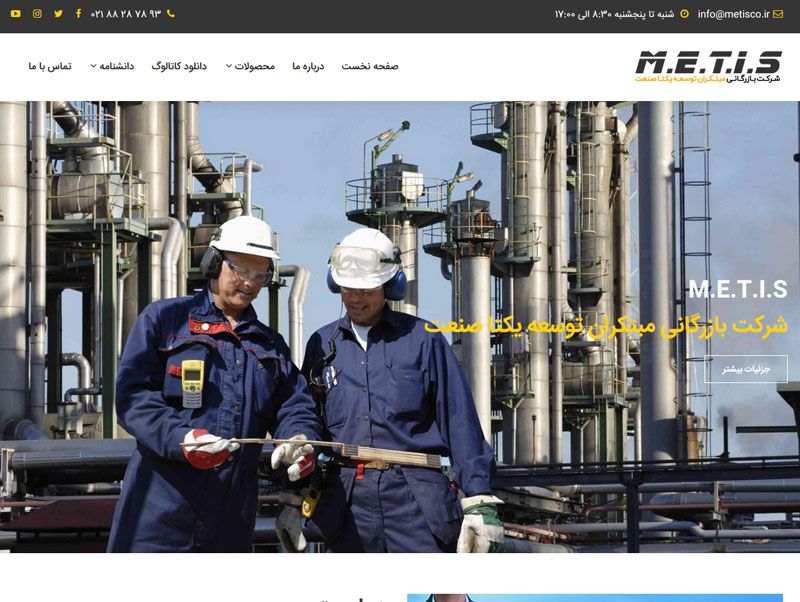This screenshot has width=800, height=602.
Task: Click the clock working-hours icon
Action: pyautogui.click(x=684, y=14)
